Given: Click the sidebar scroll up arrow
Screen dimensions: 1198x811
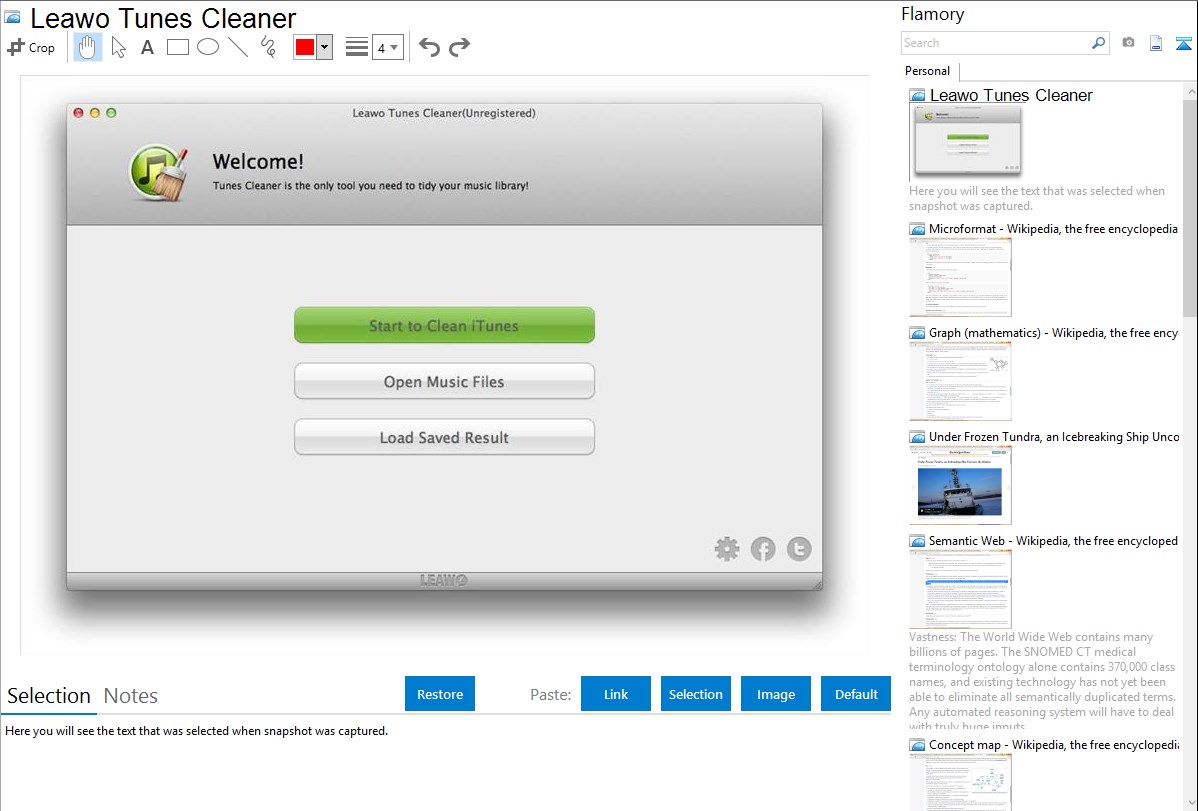Looking at the screenshot, I should 1190,91.
